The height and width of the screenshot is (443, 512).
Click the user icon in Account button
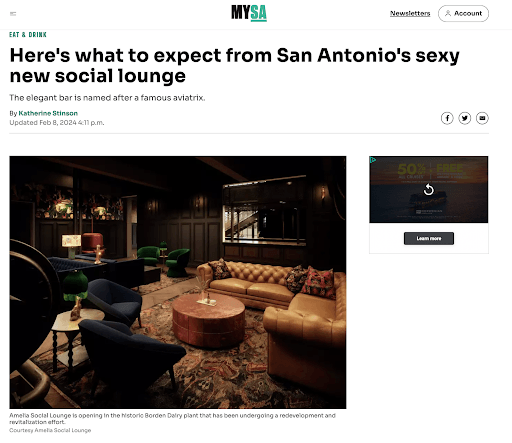(448, 13)
